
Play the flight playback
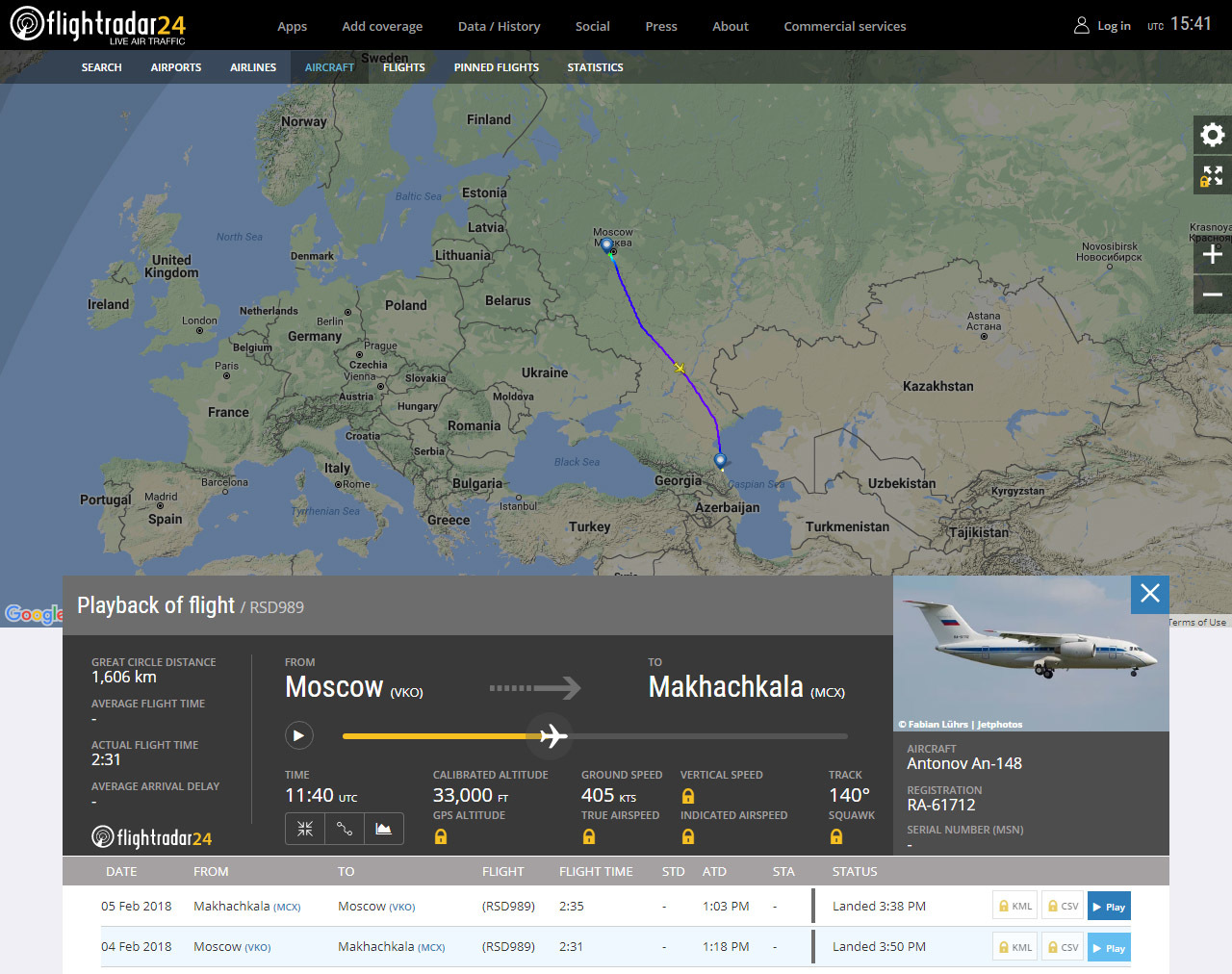298,735
